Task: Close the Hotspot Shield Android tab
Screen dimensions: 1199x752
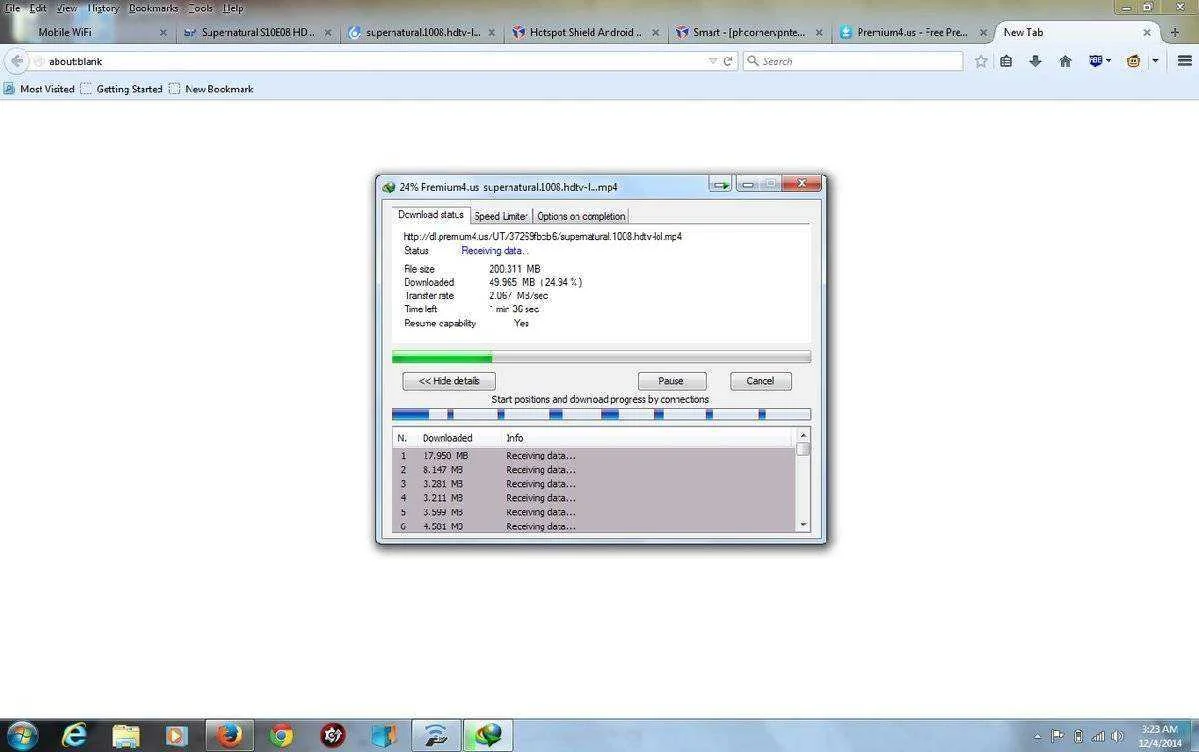Action: tap(655, 33)
